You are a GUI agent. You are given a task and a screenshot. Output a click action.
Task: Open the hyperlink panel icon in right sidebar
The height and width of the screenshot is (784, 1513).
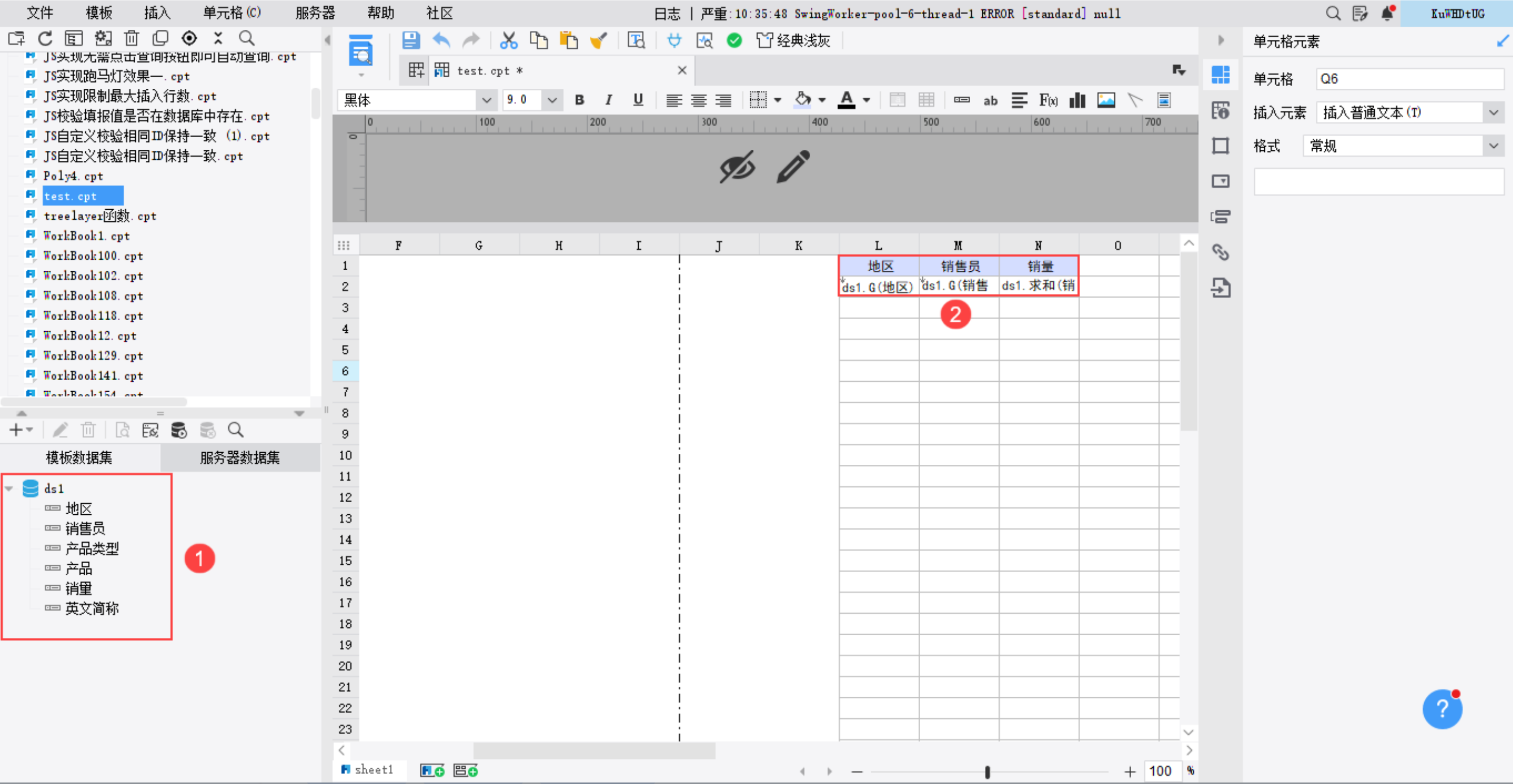pos(1220,252)
